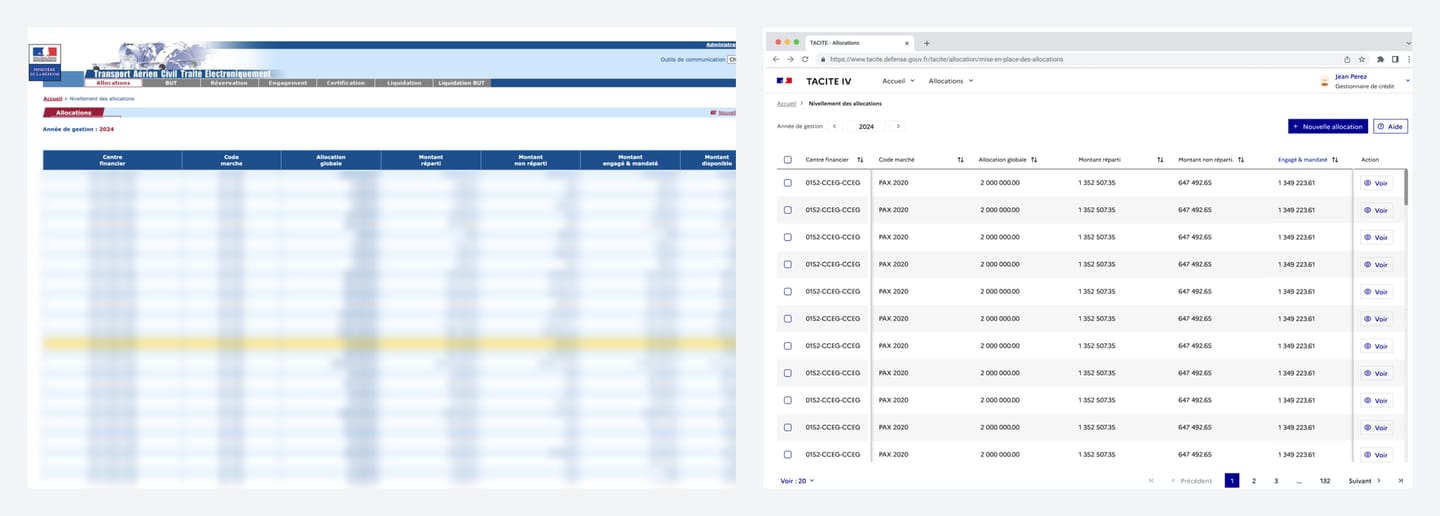Click the Aide help button

point(1390,127)
